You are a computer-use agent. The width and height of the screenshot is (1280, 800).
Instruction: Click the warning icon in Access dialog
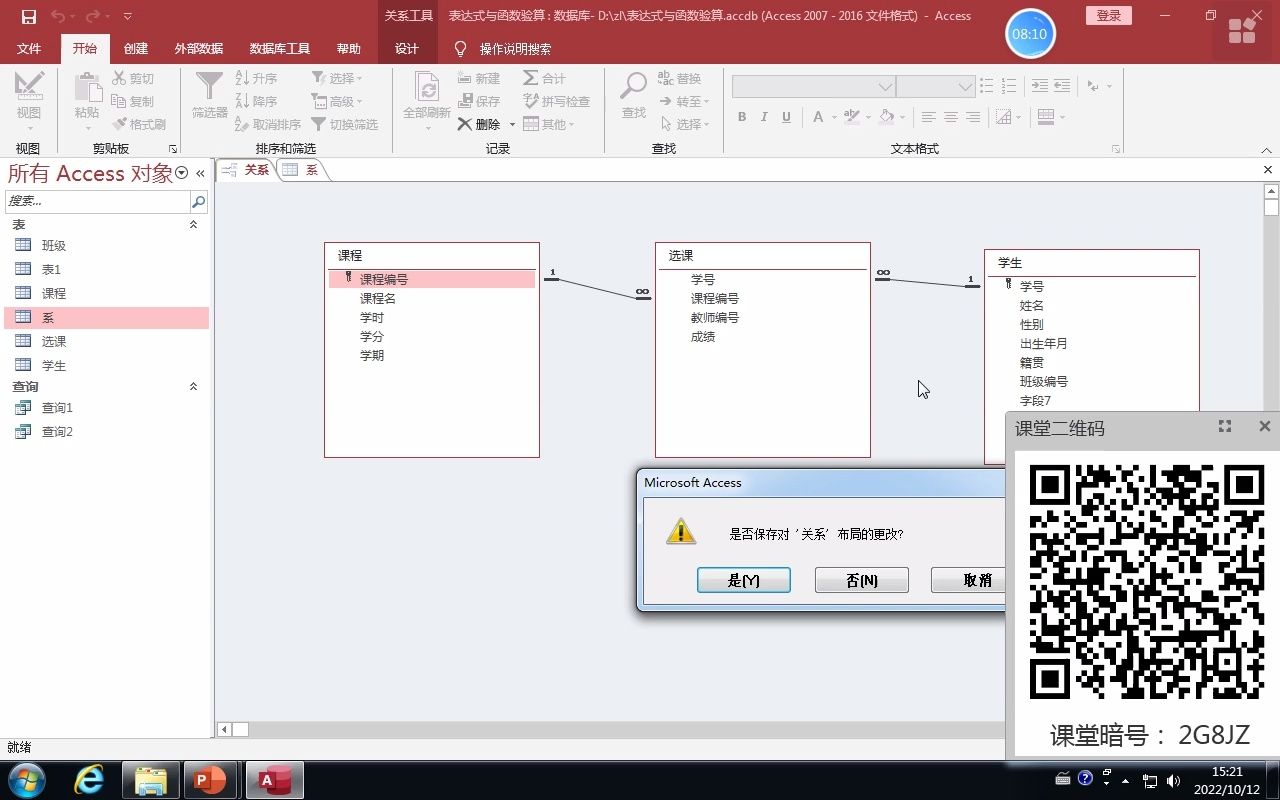[x=681, y=532]
